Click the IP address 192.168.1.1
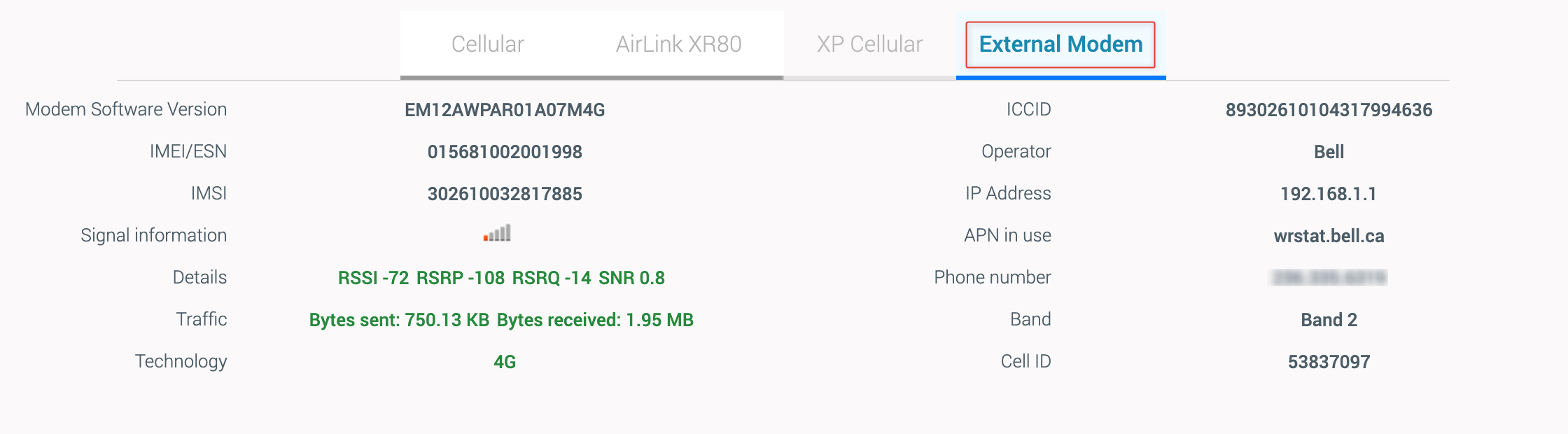Screen dimensions: 1568x434 tap(1329, 194)
